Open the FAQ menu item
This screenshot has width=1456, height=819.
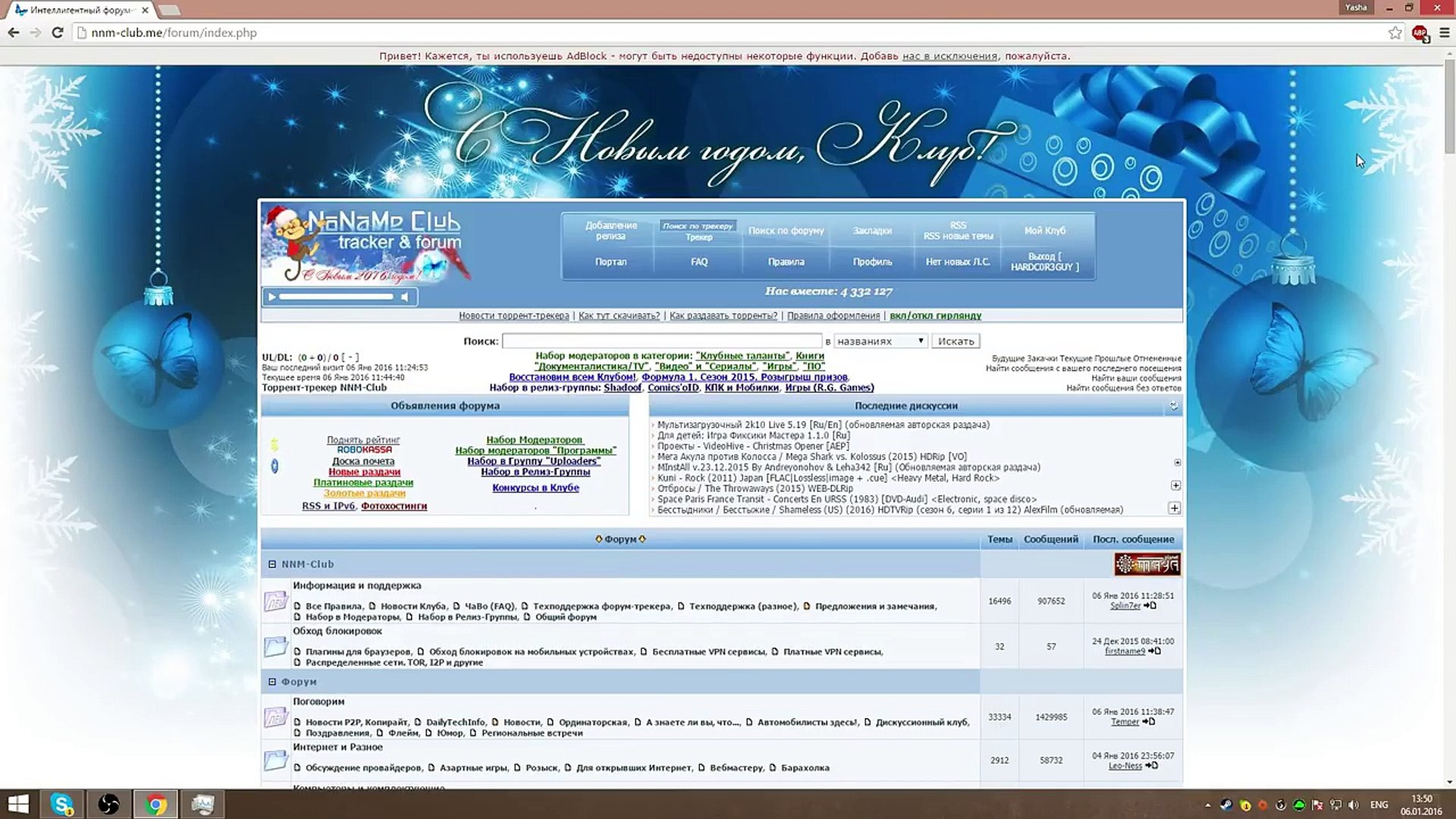click(x=699, y=262)
